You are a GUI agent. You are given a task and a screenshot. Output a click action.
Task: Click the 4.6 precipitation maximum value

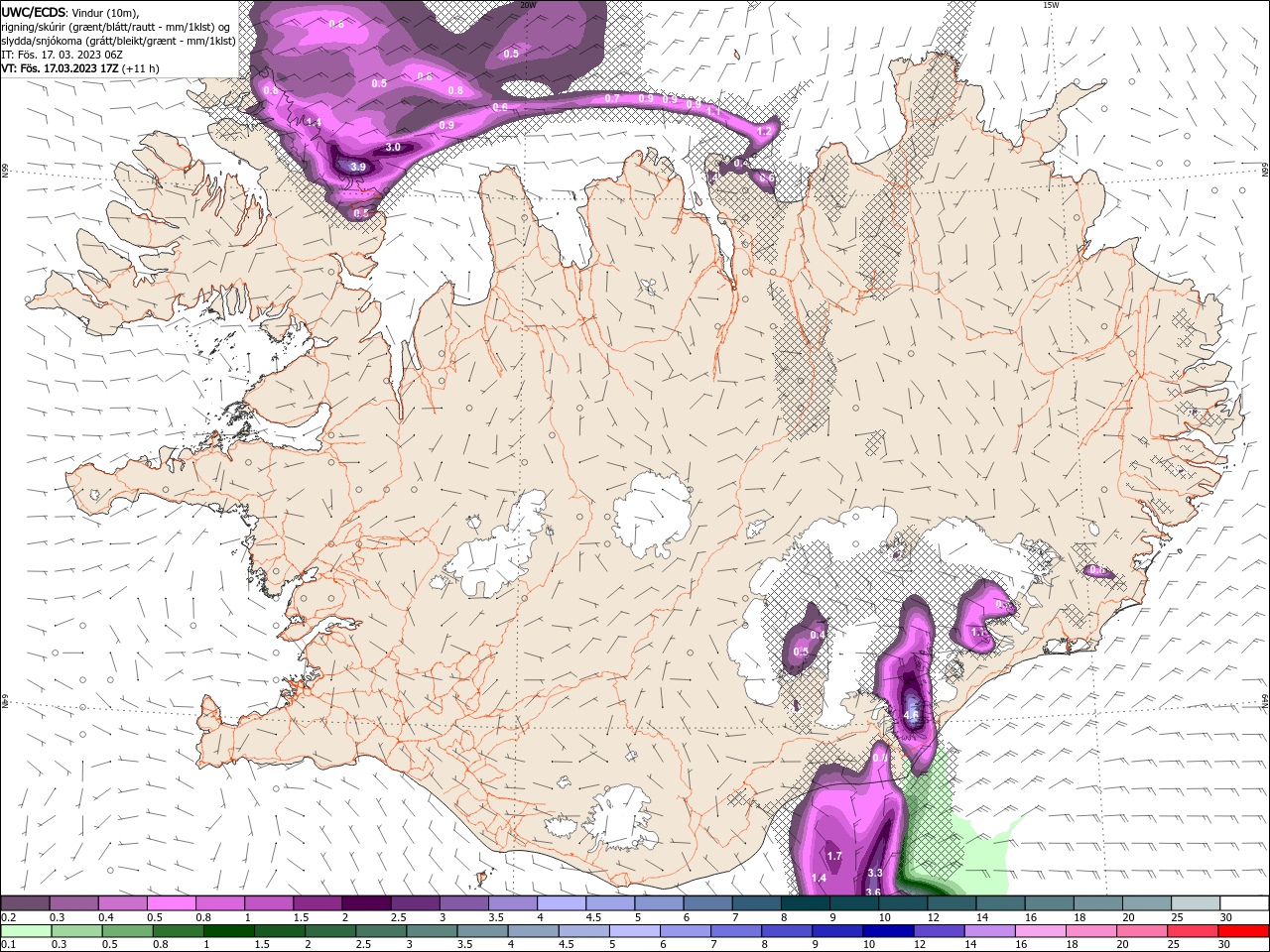click(x=913, y=713)
